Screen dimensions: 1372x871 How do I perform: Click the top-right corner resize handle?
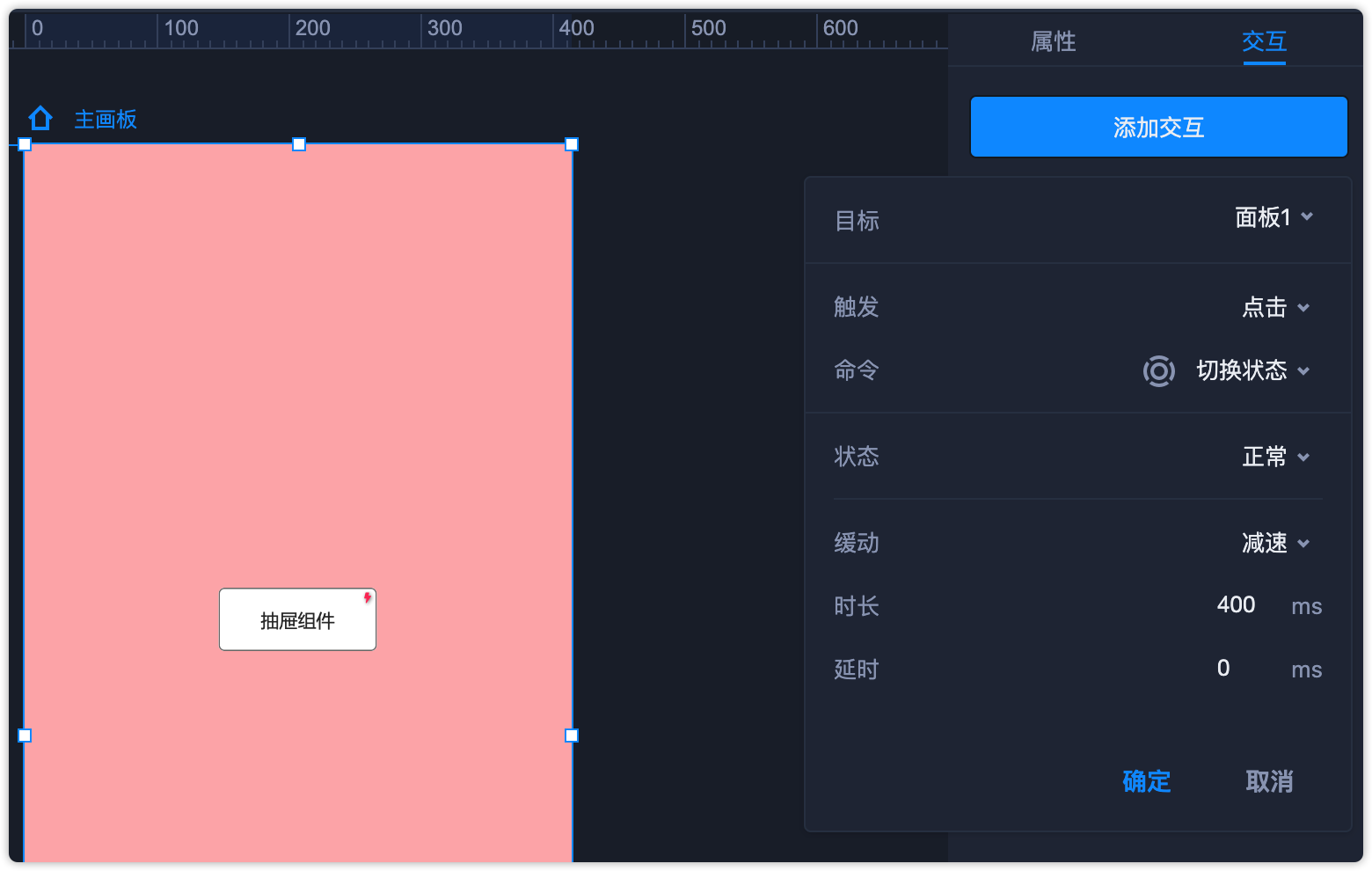coord(572,144)
